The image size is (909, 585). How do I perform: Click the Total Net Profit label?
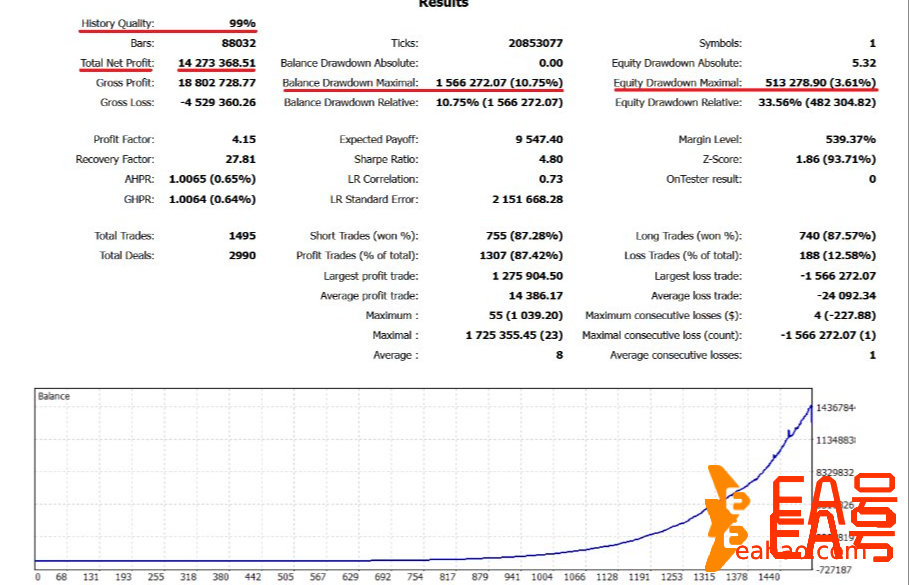tap(117, 63)
